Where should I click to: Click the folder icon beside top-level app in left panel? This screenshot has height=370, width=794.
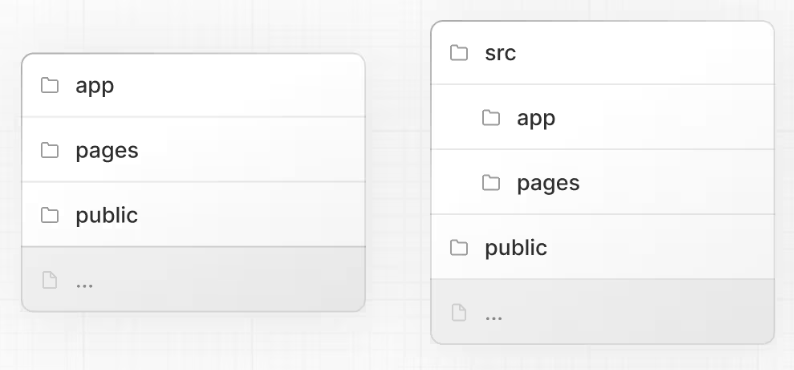pos(50,86)
